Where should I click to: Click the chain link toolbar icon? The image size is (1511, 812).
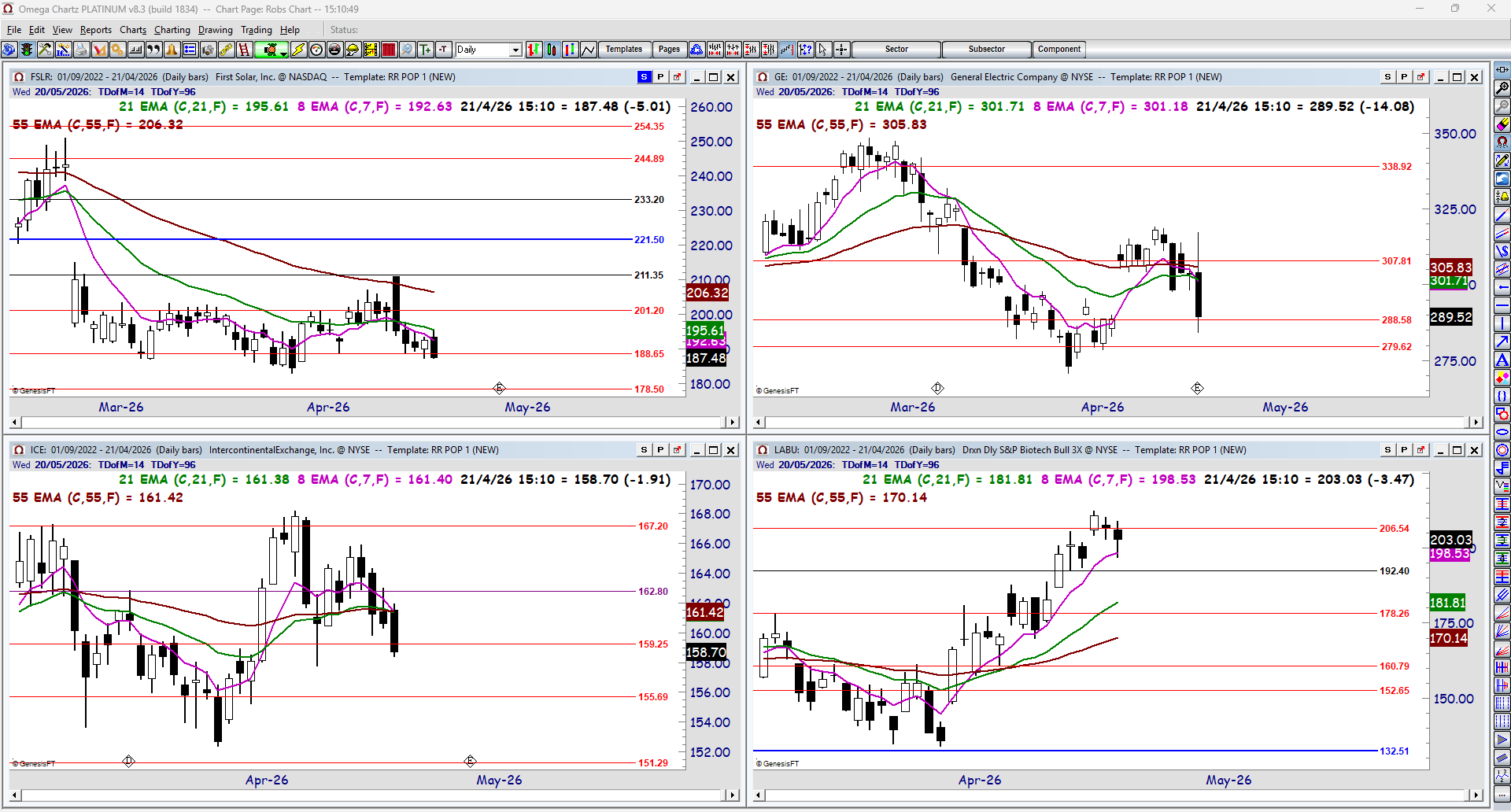[x=226, y=50]
